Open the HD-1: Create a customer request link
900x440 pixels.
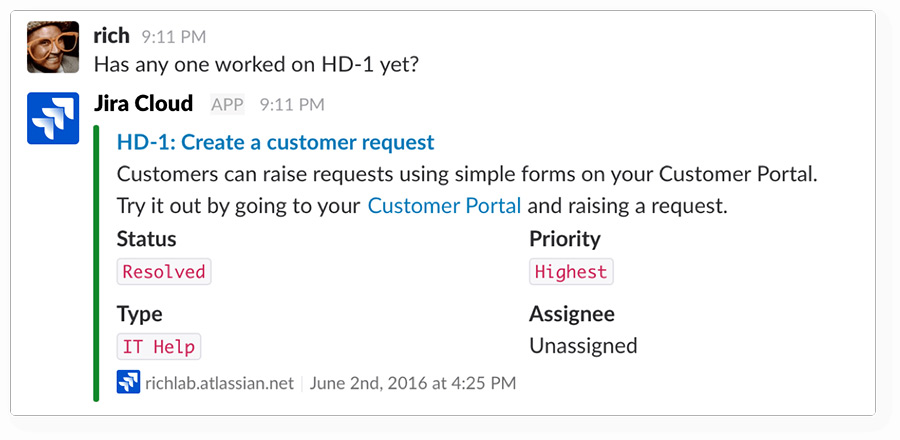(276, 142)
